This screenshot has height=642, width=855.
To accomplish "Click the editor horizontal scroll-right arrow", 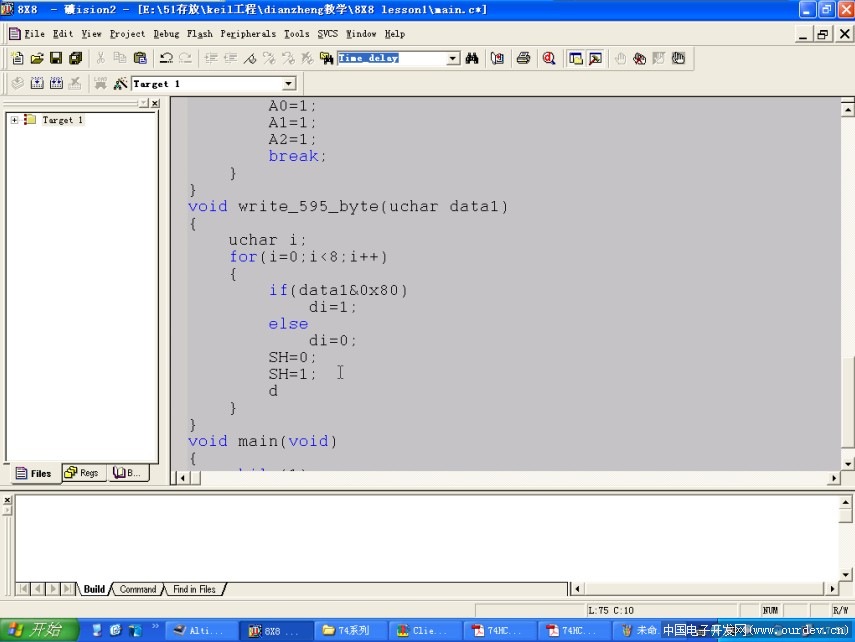I will point(834,478).
